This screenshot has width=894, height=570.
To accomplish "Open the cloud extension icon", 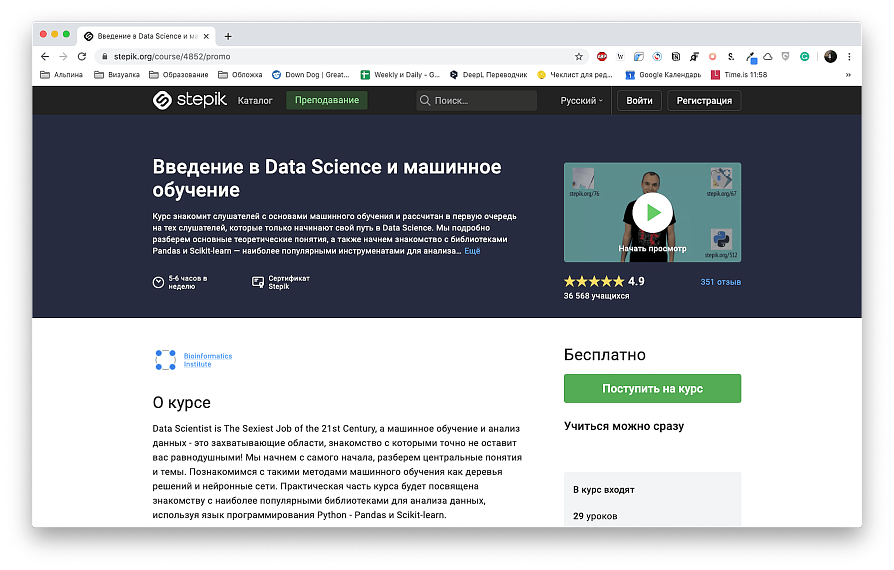I will pos(768,56).
